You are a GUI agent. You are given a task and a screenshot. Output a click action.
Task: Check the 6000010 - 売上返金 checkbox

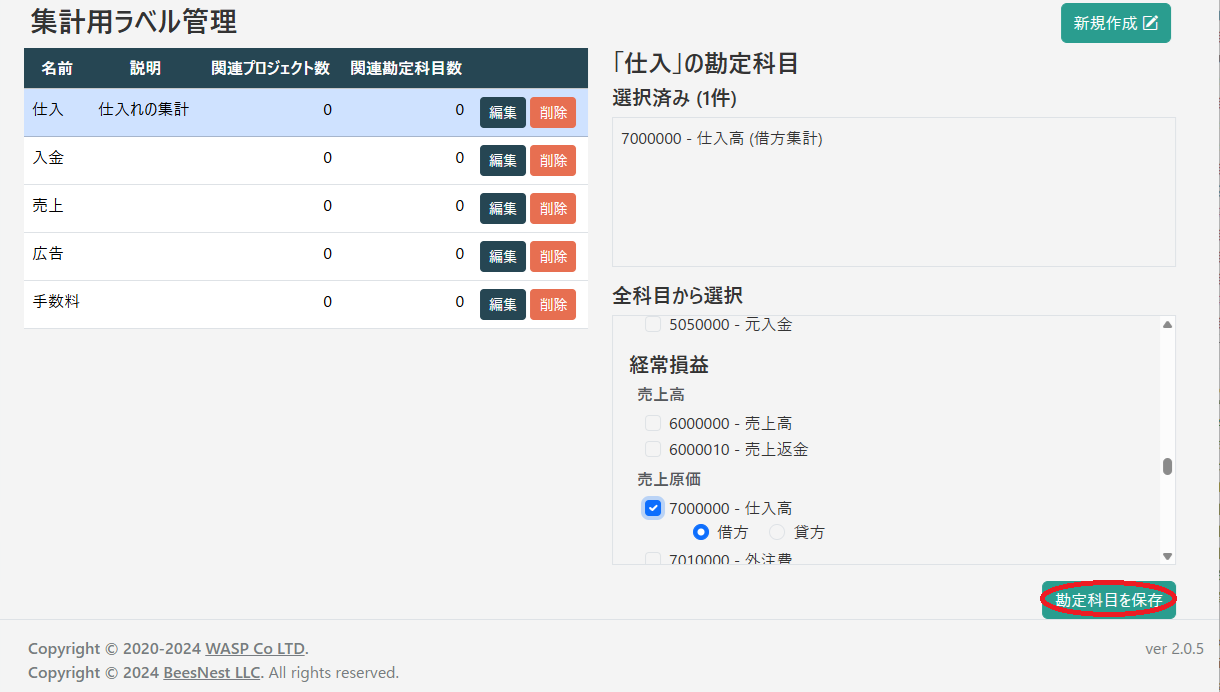[653, 450]
